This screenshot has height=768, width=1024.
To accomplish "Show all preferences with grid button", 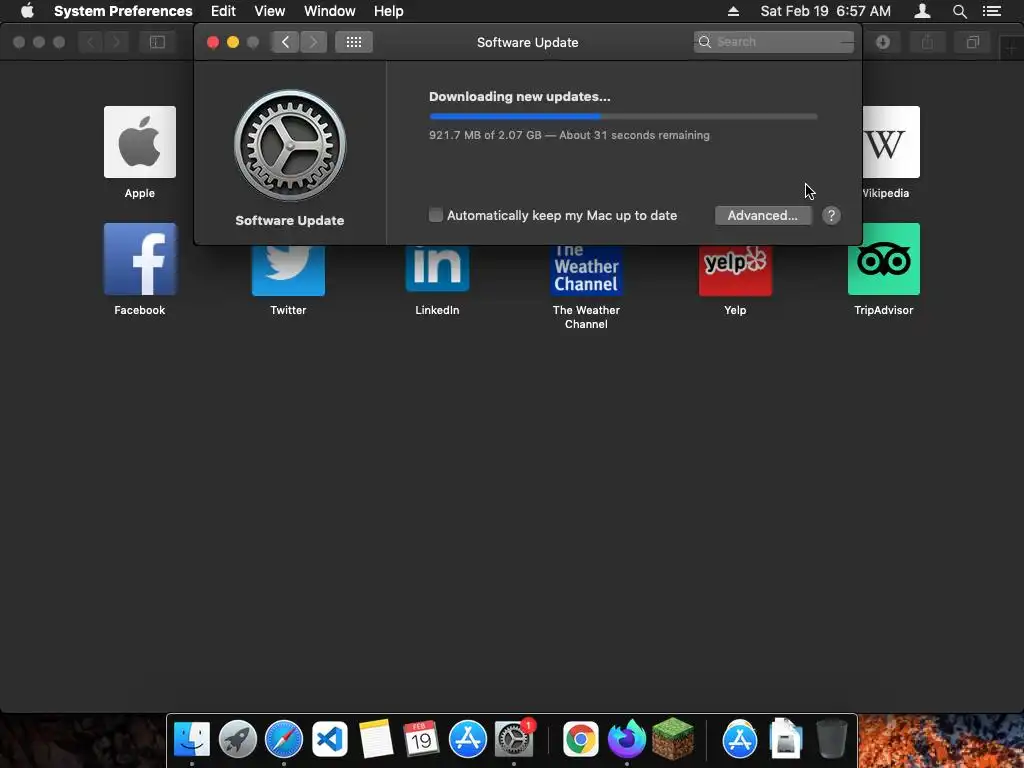I will (x=354, y=42).
